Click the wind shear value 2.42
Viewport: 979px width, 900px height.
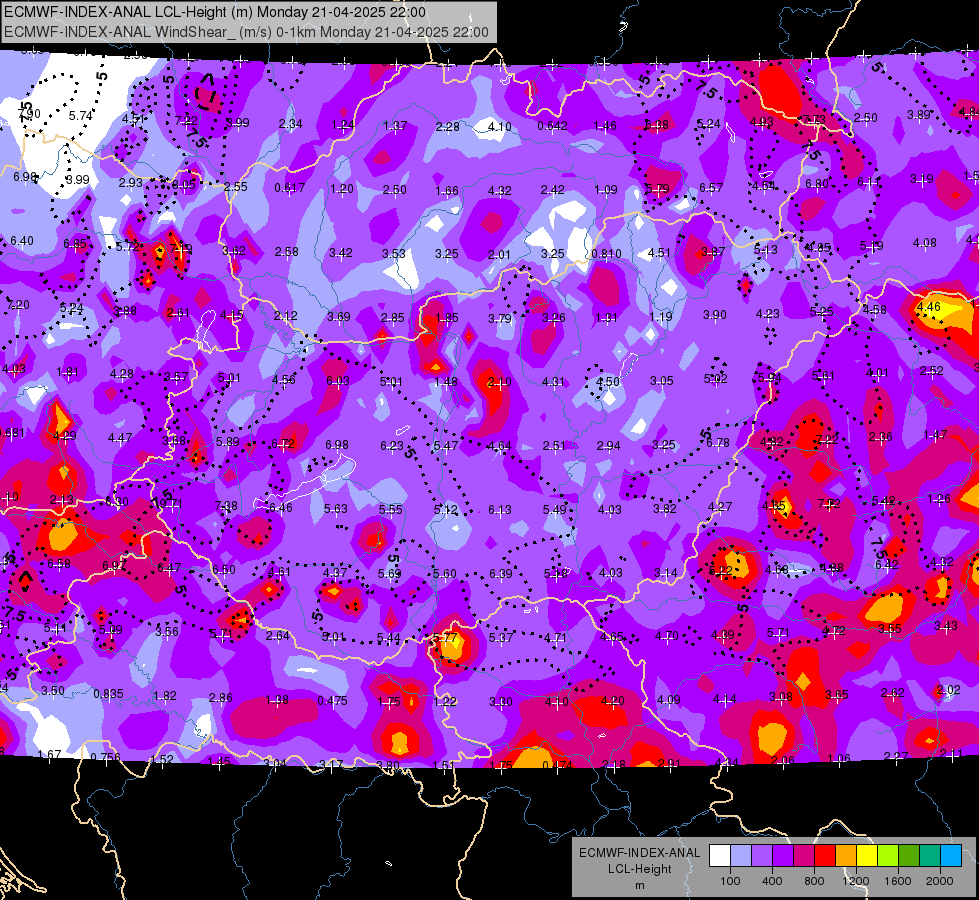tap(553, 189)
